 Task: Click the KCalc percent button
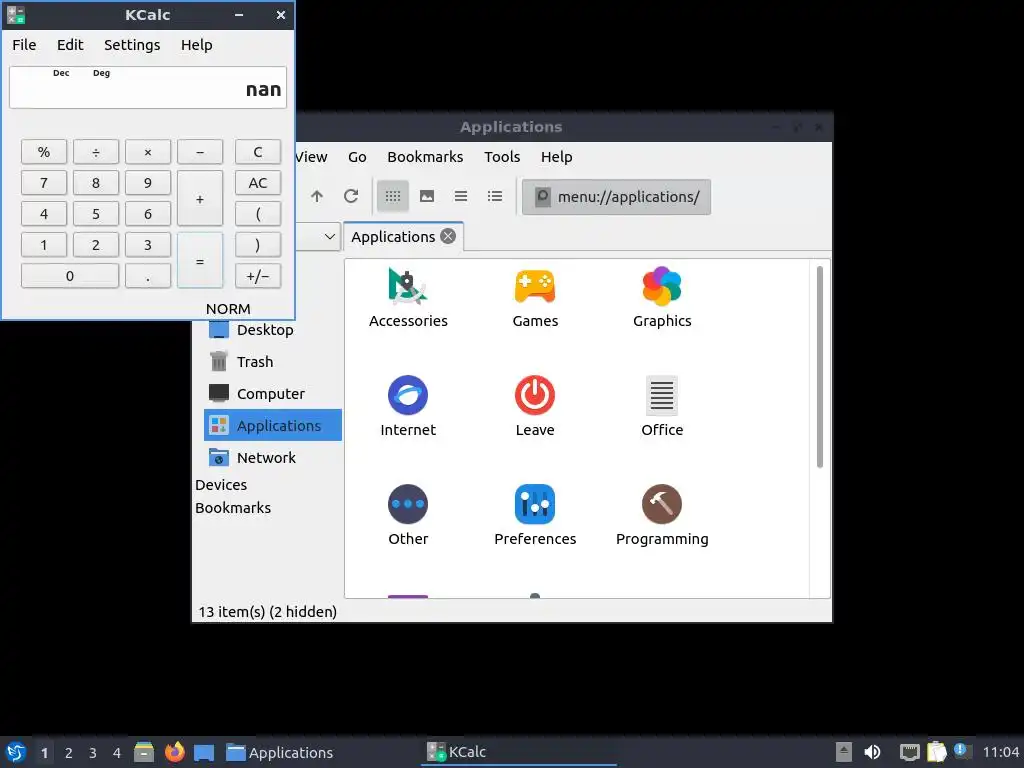(44, 152)
